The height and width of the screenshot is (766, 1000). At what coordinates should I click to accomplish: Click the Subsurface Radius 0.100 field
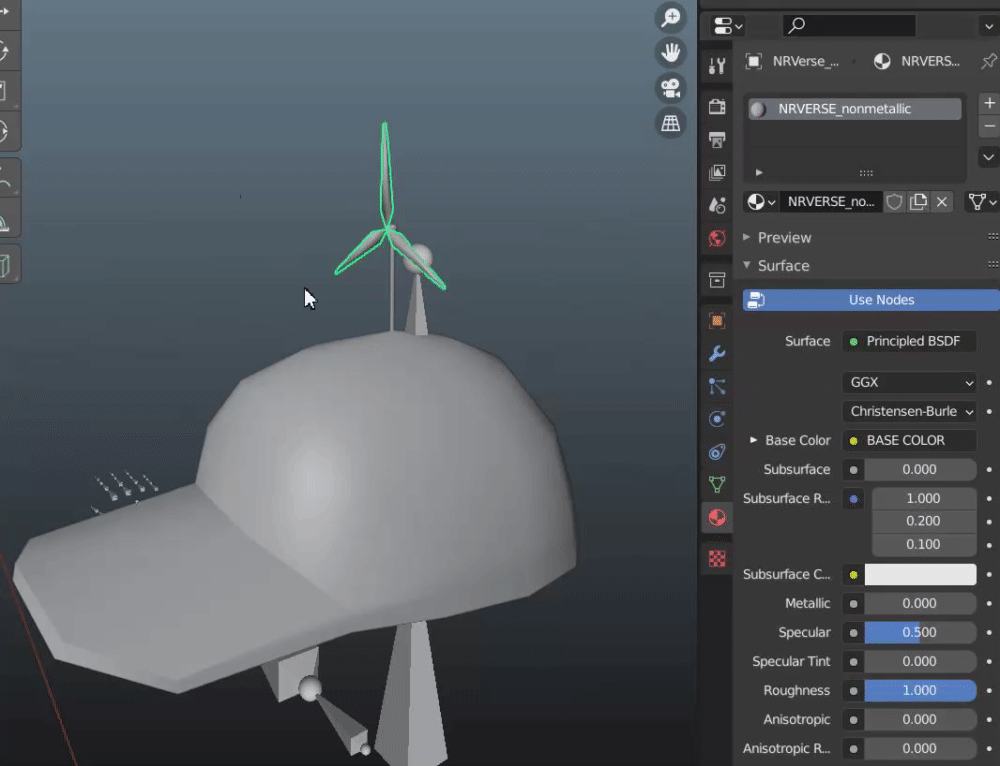click(923, 545)
